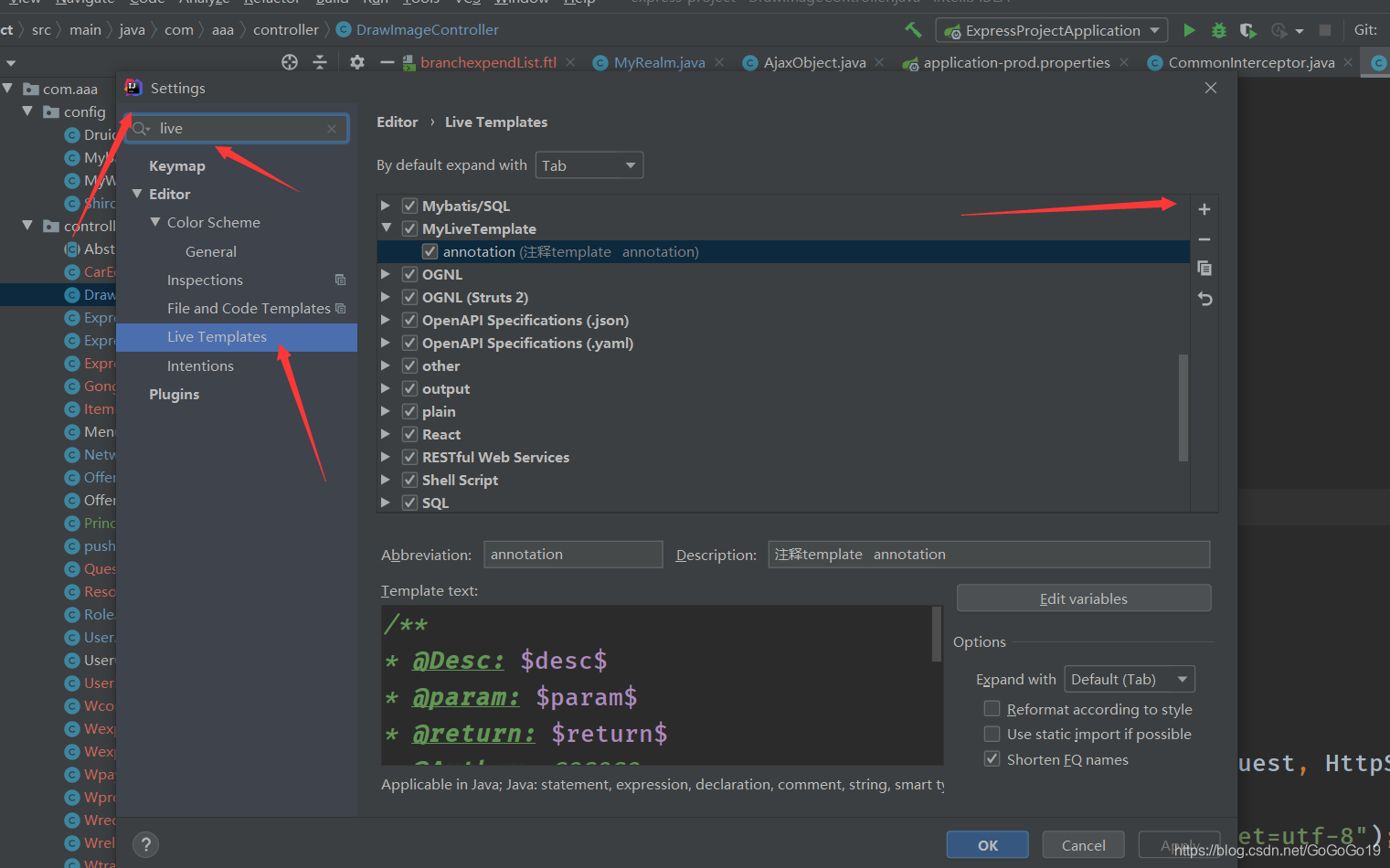
Task: Toggle the Shell Script checkbox
Action: tap(410, 480)
